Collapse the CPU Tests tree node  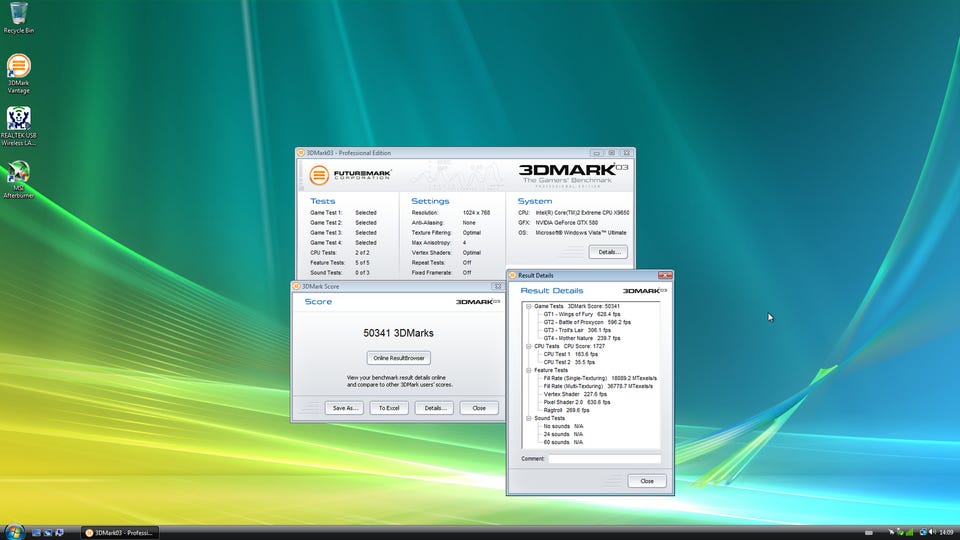pyautogui.click(x=528, y=346)
